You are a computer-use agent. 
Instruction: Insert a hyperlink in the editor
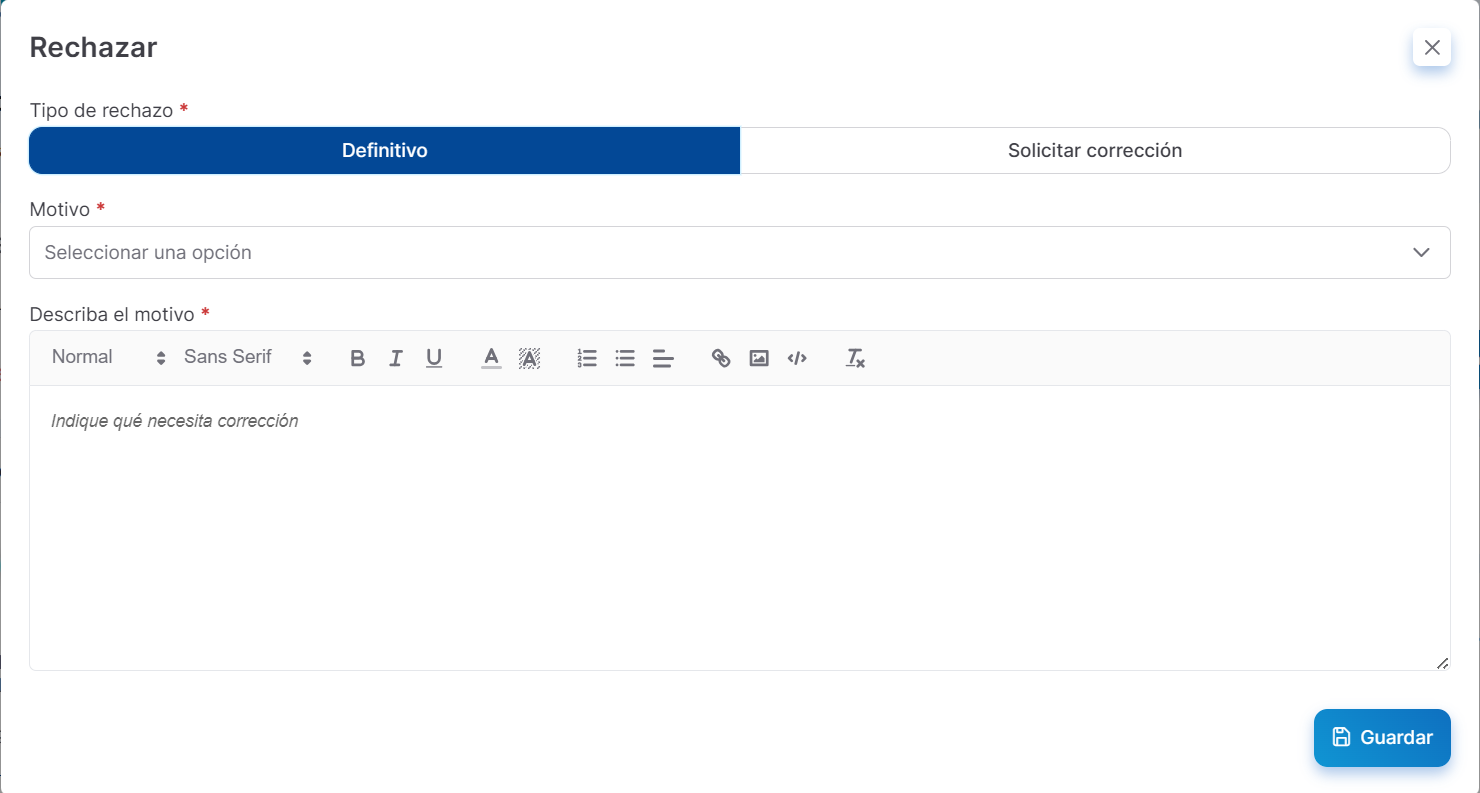(x=721, y=358)
